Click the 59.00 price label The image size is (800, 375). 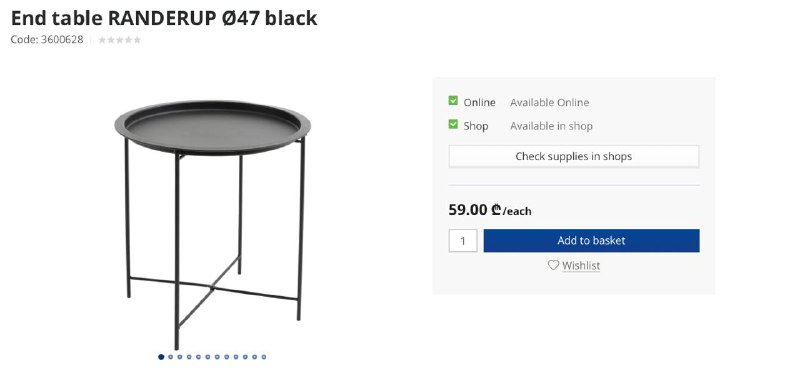468,209
